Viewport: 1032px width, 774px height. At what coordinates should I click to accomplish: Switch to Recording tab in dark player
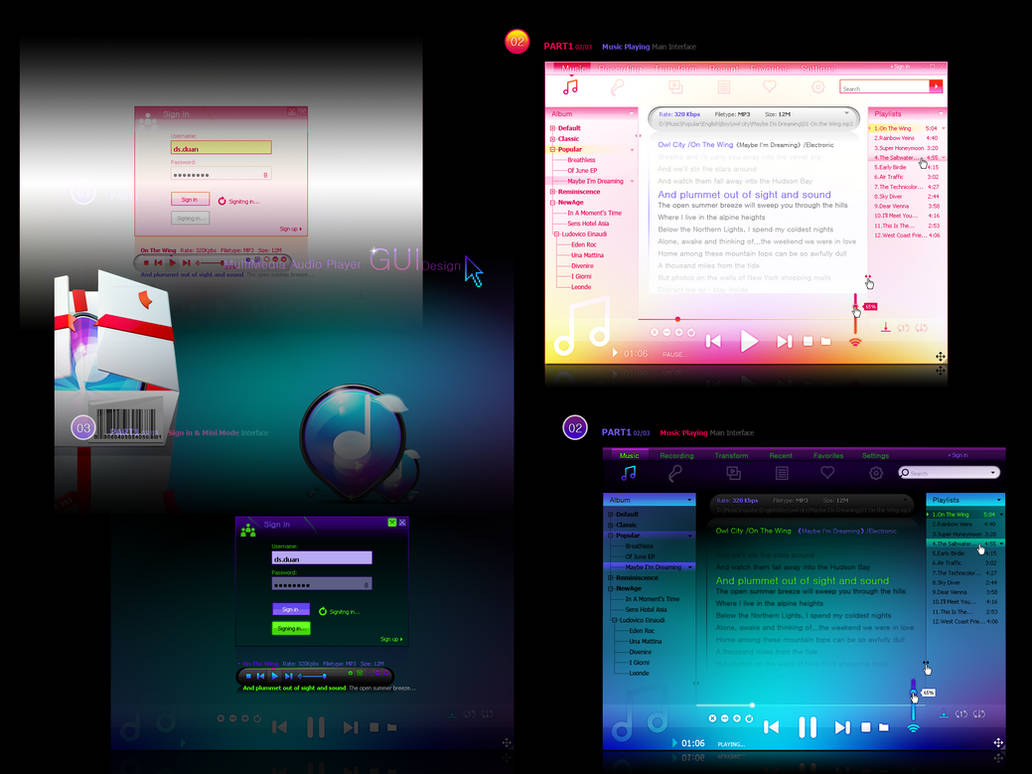(677, 455)
